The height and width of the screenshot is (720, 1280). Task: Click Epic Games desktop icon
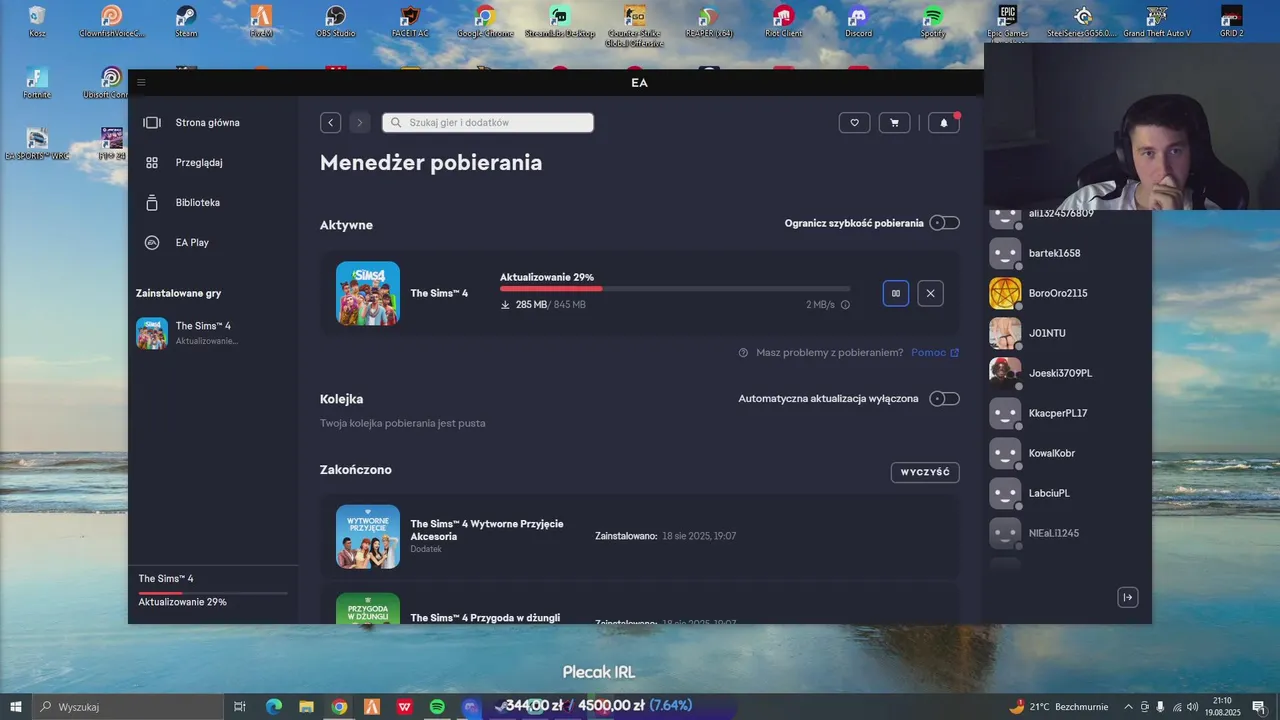[x=1008, y=21]
